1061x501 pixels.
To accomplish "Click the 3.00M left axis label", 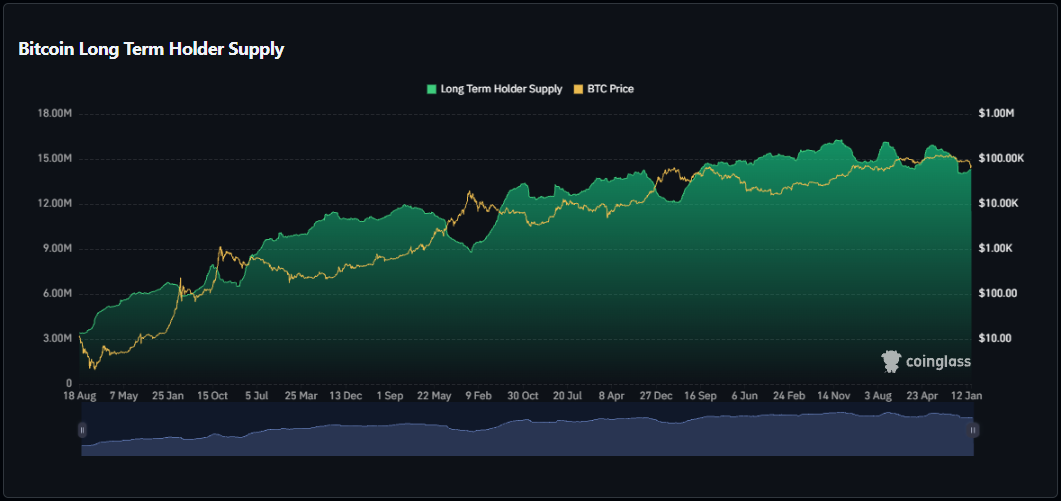I will [x=55, y=339].
